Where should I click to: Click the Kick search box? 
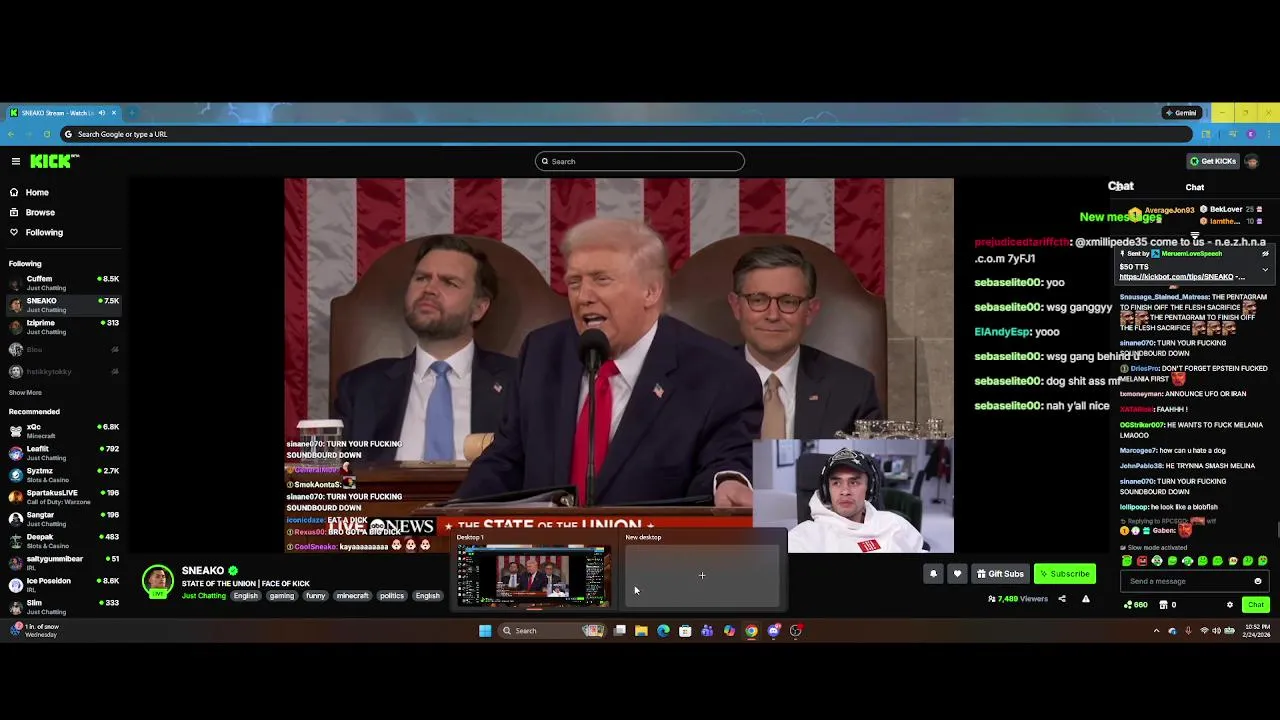click(x=640, y=161)
